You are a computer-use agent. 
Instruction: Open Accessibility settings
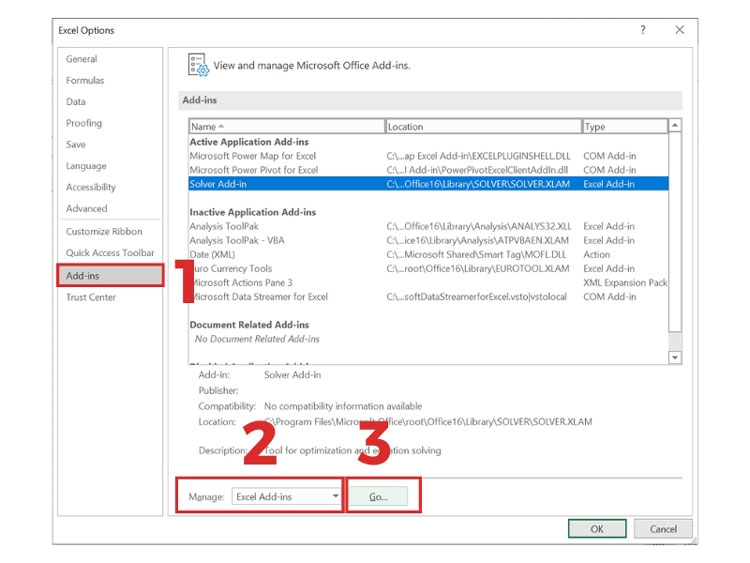91,187
